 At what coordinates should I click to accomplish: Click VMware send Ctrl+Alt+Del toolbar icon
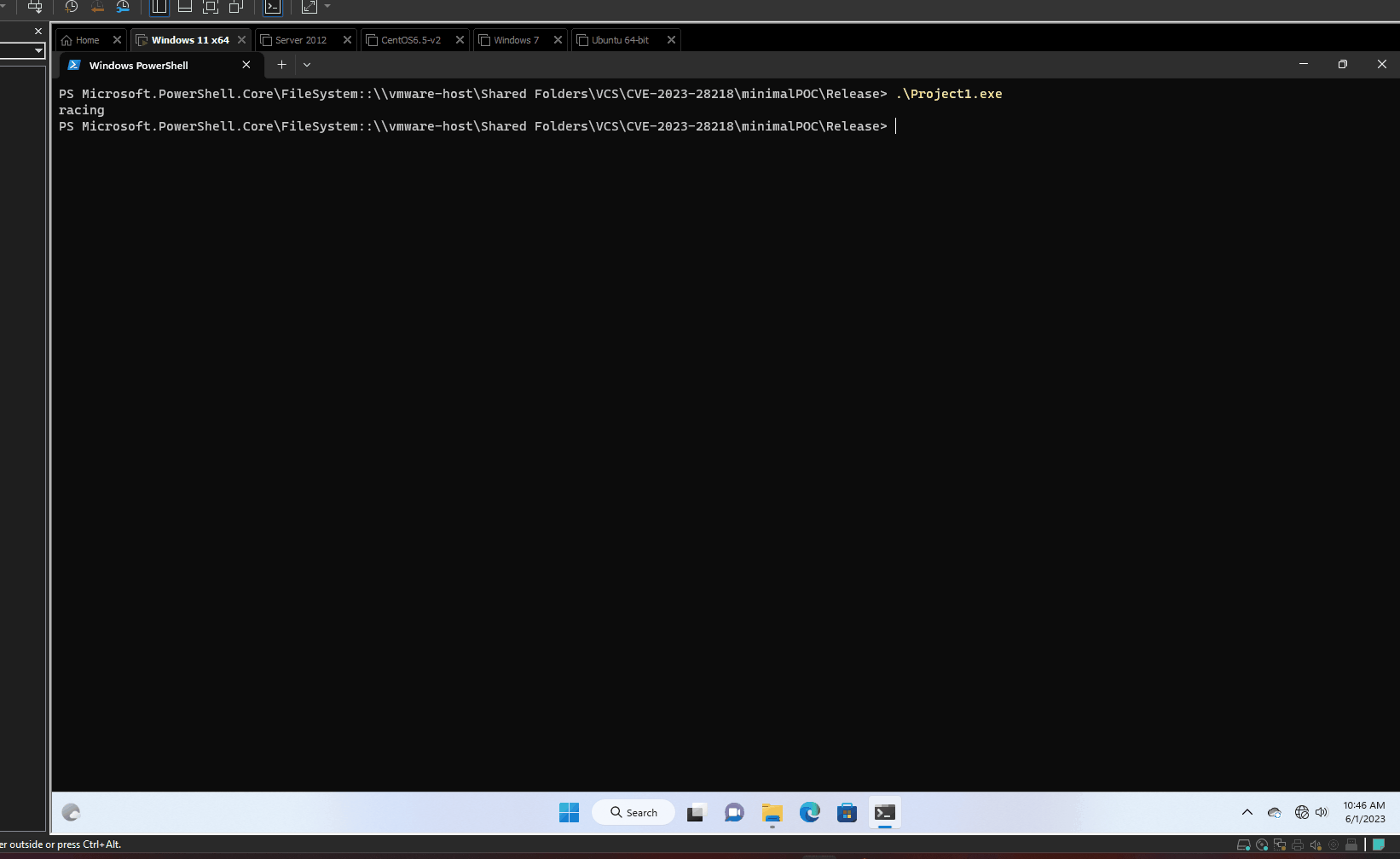[35, 7]
